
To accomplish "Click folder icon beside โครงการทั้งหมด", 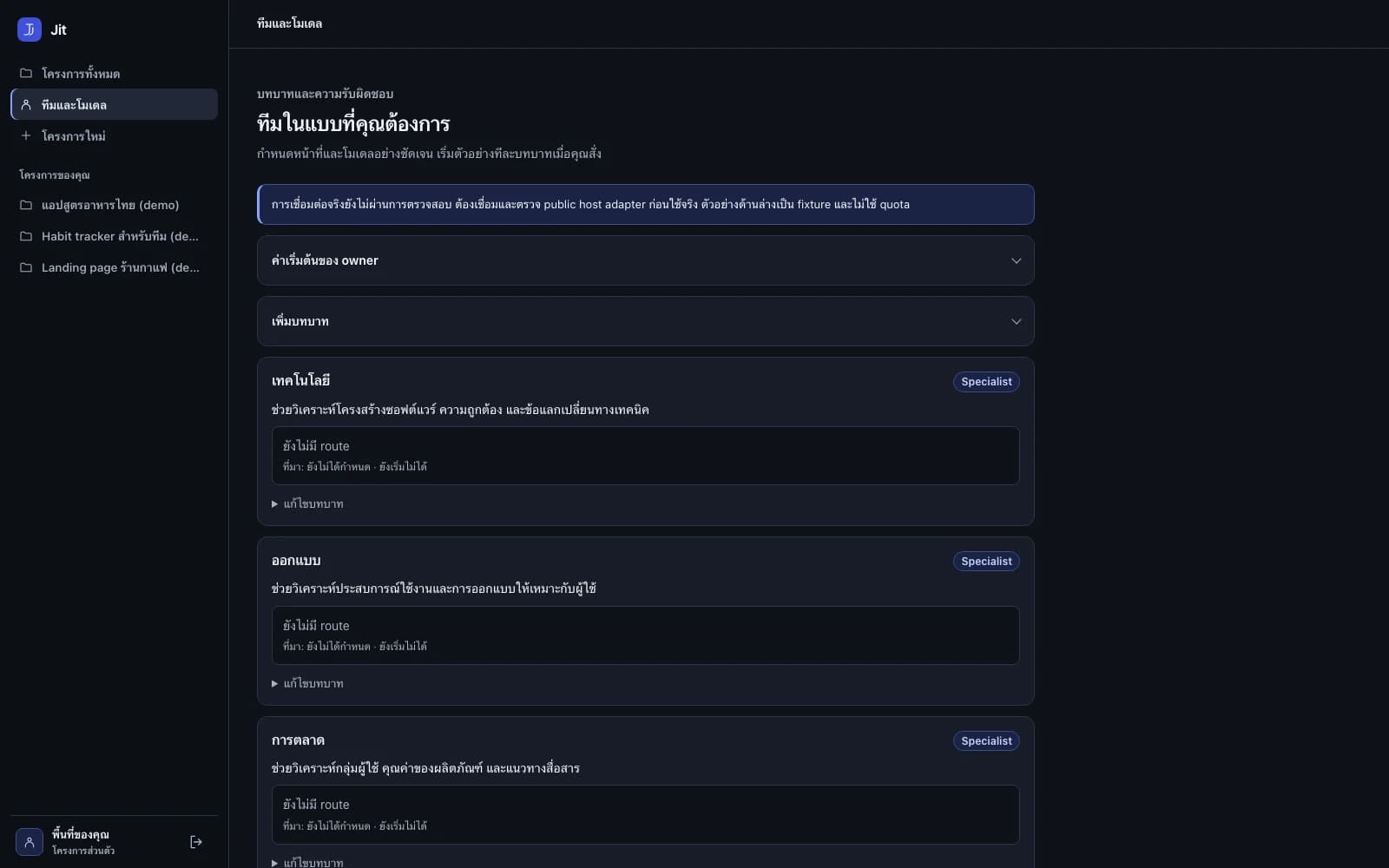I will 26,73.
